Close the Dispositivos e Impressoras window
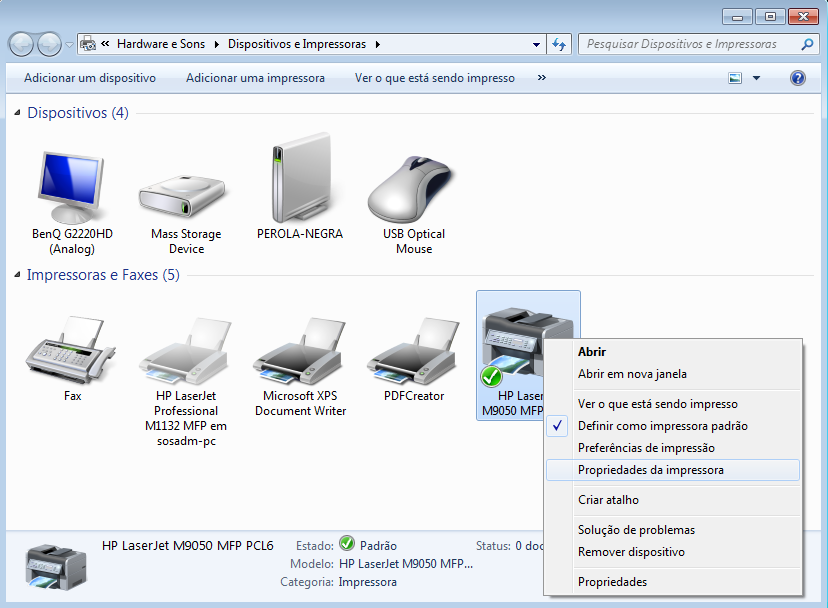Screen dimensions: 828x608 click(x=803, y=17)
